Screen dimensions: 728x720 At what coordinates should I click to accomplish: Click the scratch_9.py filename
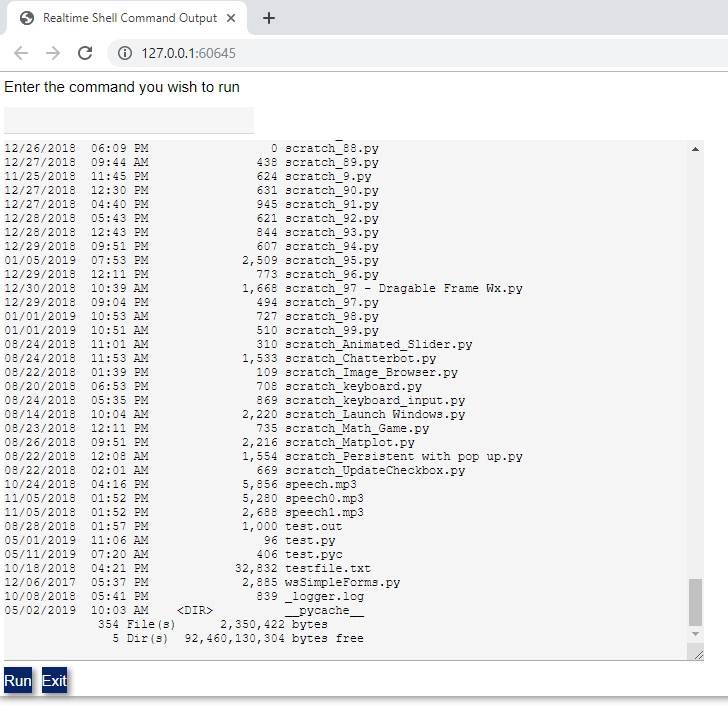tap(328, 176)
